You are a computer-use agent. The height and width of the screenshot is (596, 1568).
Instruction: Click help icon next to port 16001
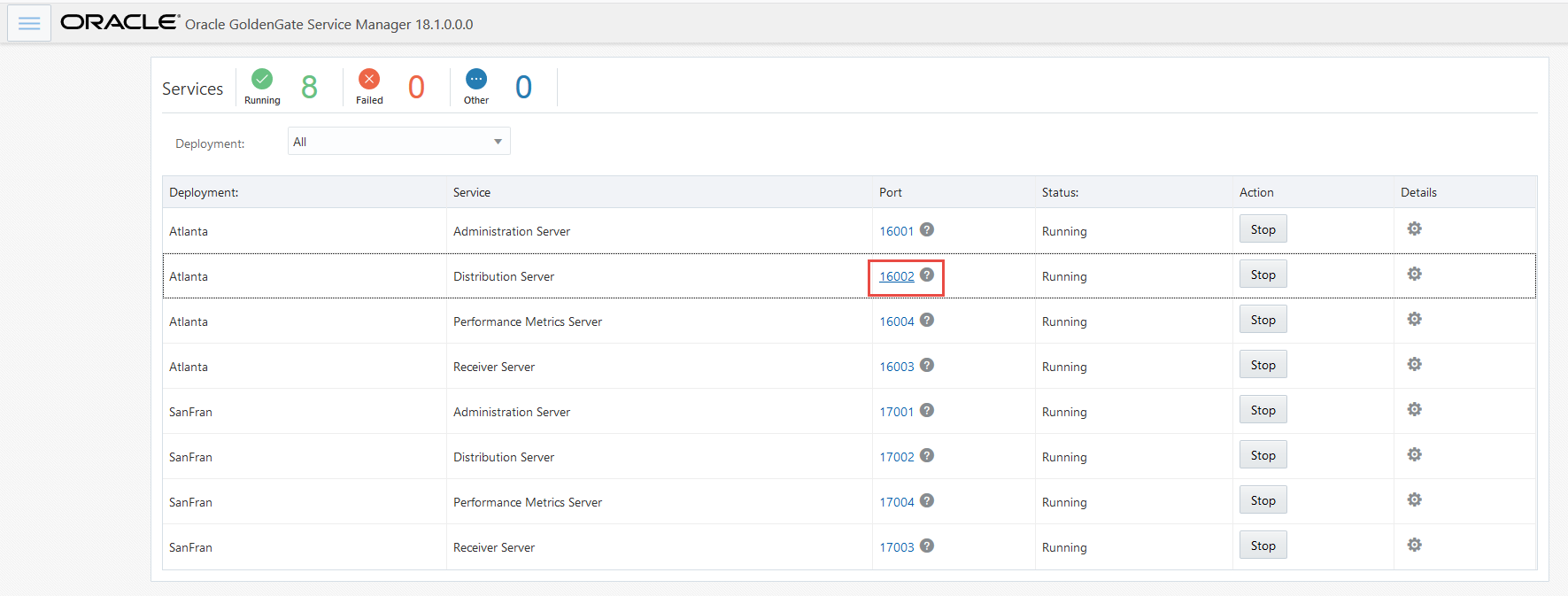coord(927,229)
